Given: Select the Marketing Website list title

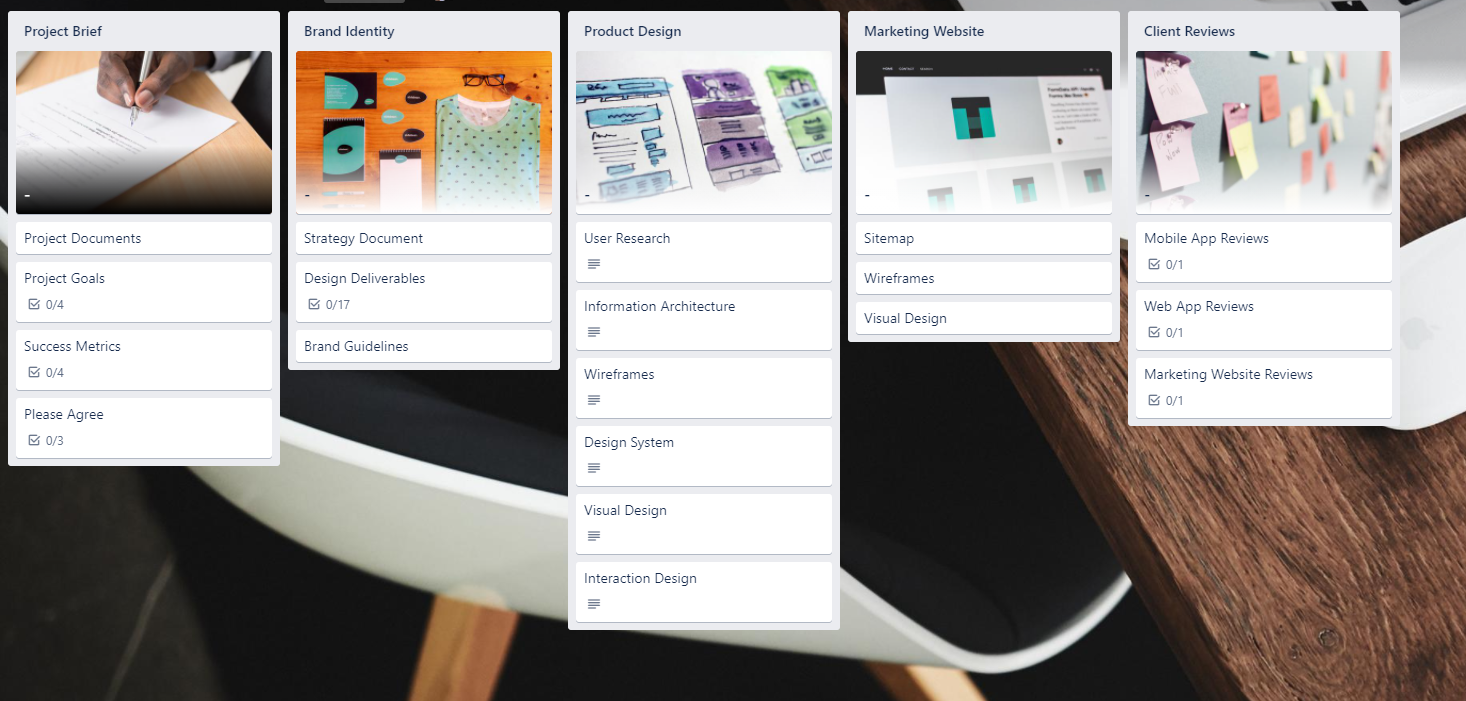Looking at the screenshot, I should [x=924, y=31].
